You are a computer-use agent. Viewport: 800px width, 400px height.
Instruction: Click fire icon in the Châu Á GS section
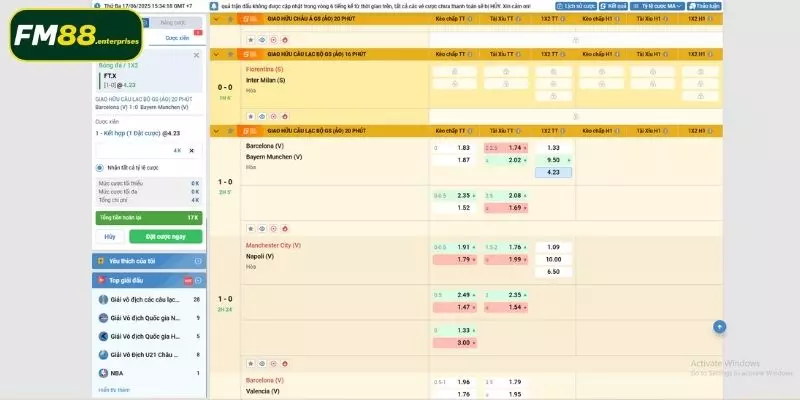pyautogui.click(x=285, y=39)
